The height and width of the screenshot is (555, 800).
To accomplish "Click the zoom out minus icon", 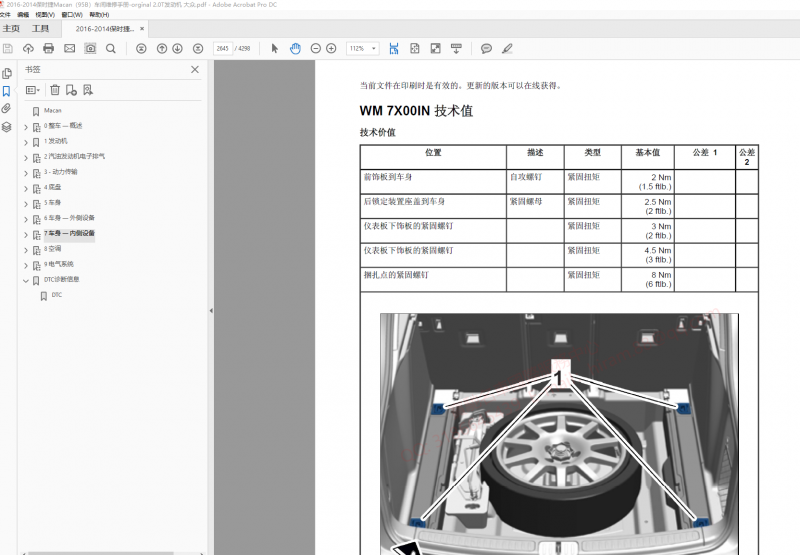I will click(x=316, y=48).
